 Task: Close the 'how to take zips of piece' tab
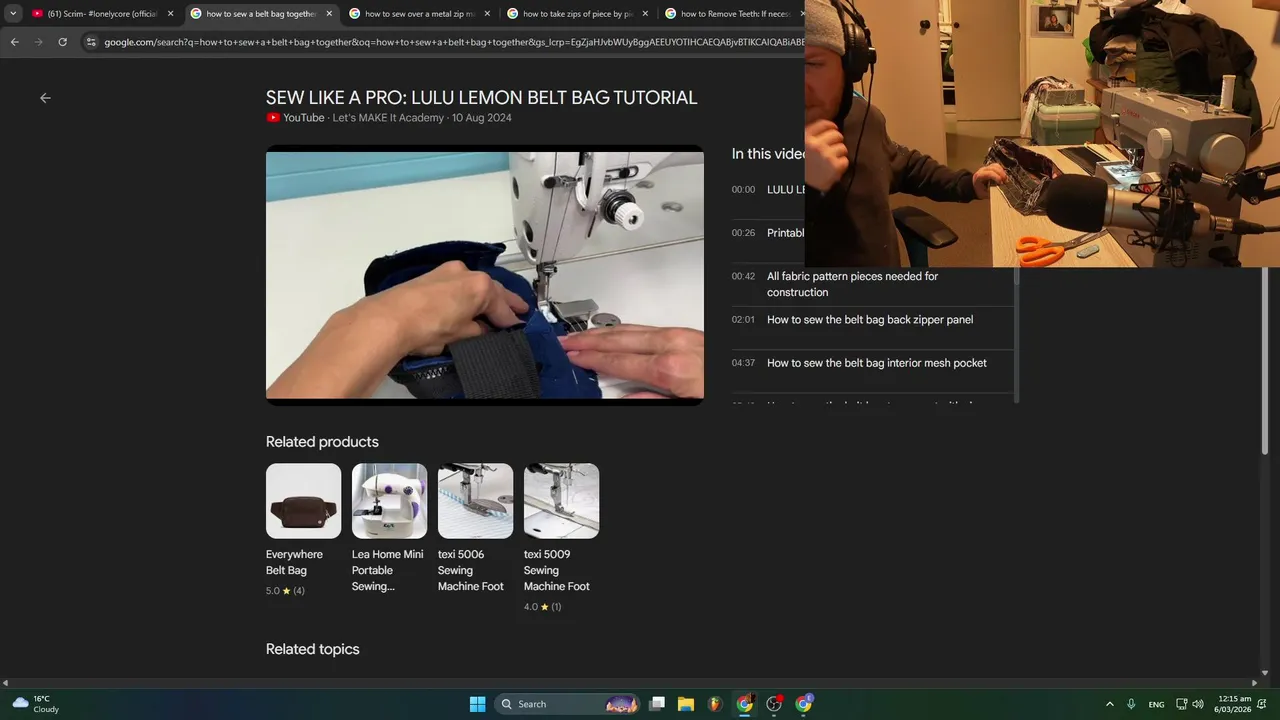645,14
